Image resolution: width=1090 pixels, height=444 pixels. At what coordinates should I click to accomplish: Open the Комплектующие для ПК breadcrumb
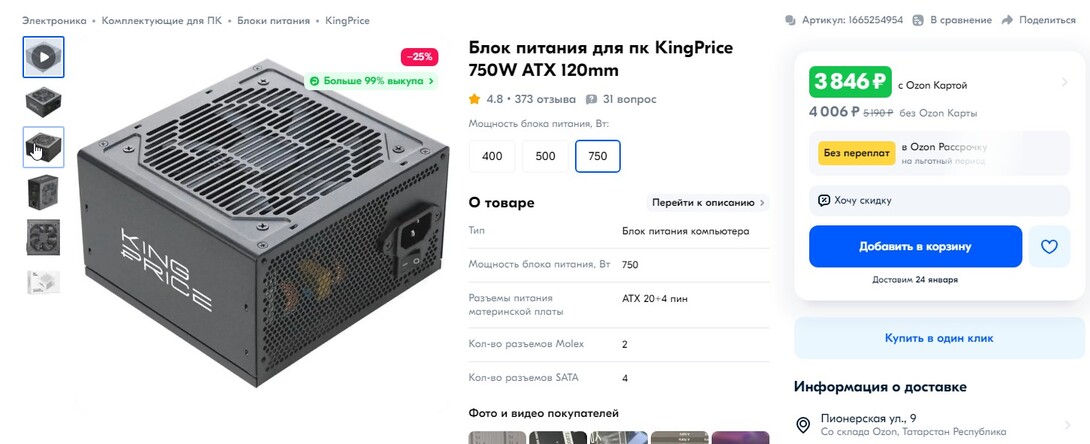click(x=162, y=21)
